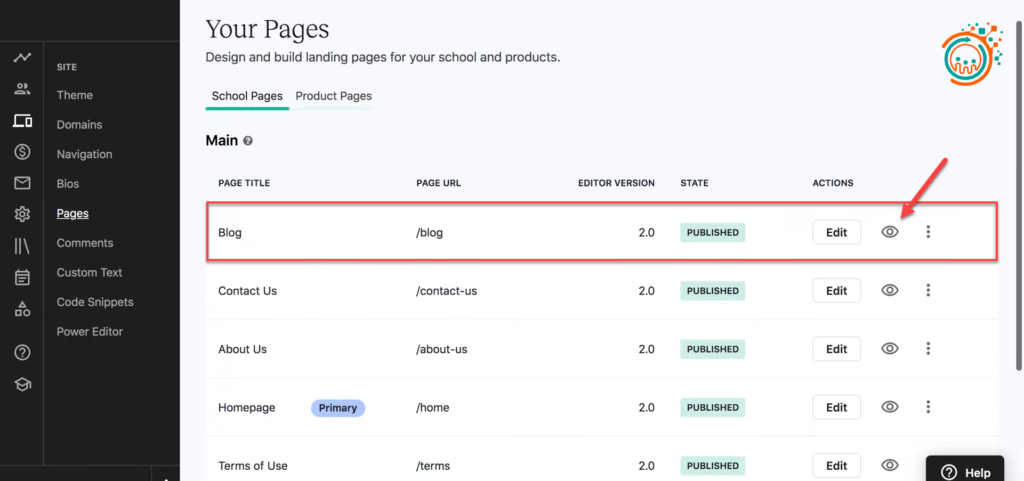
Task: Open more options for Blog page
Action: [928, 232]
